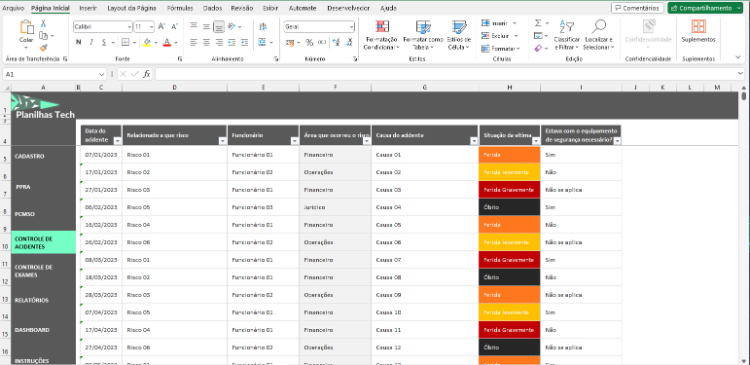Open filter dropdown for Causa do acidente
Screen dimensions: 750x365
(x=474, y=141)
